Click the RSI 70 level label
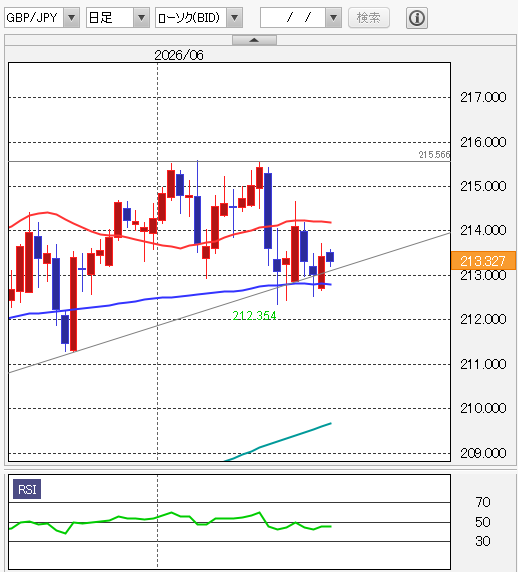 (x=483, y=502)
